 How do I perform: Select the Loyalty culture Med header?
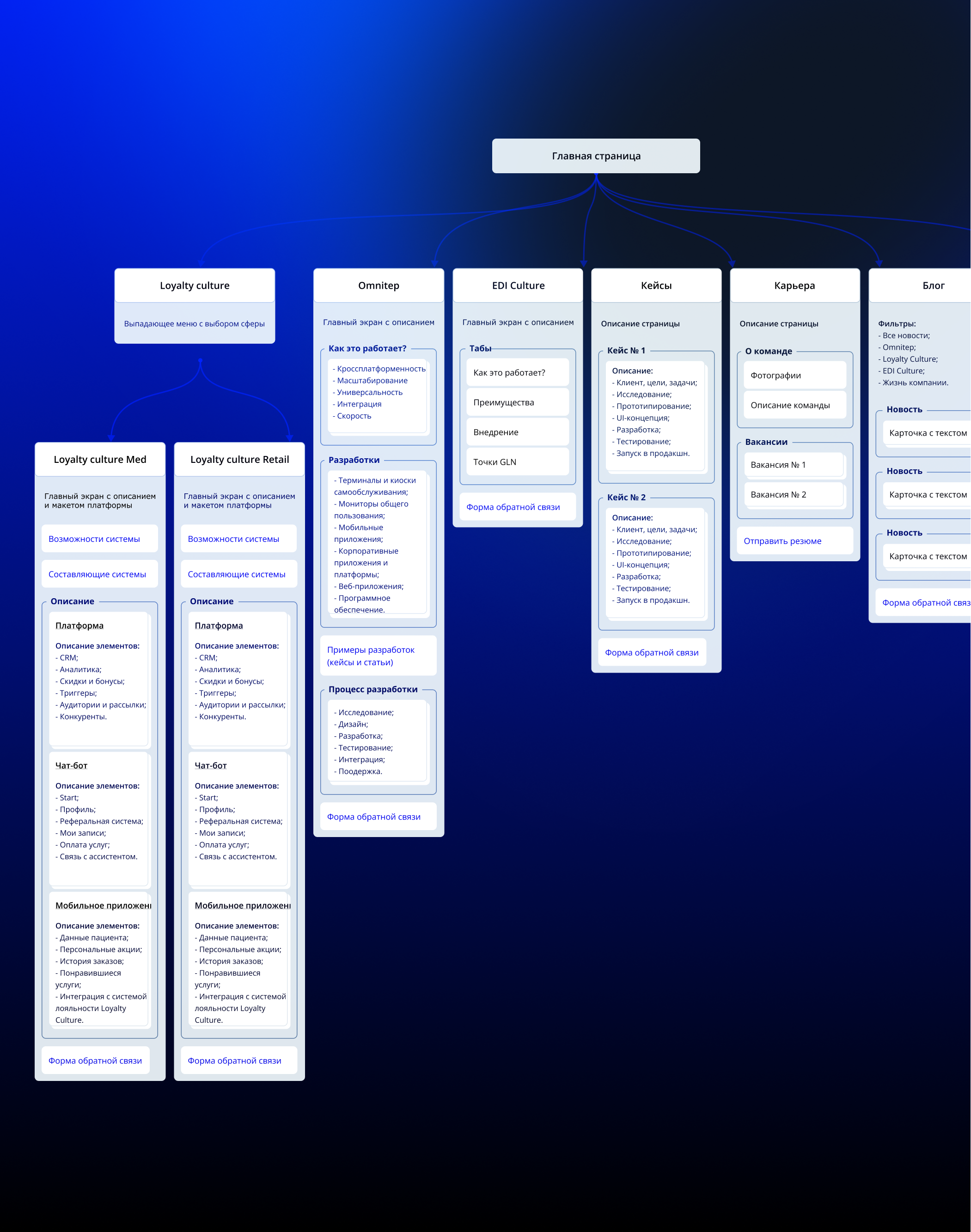(100, 459)
